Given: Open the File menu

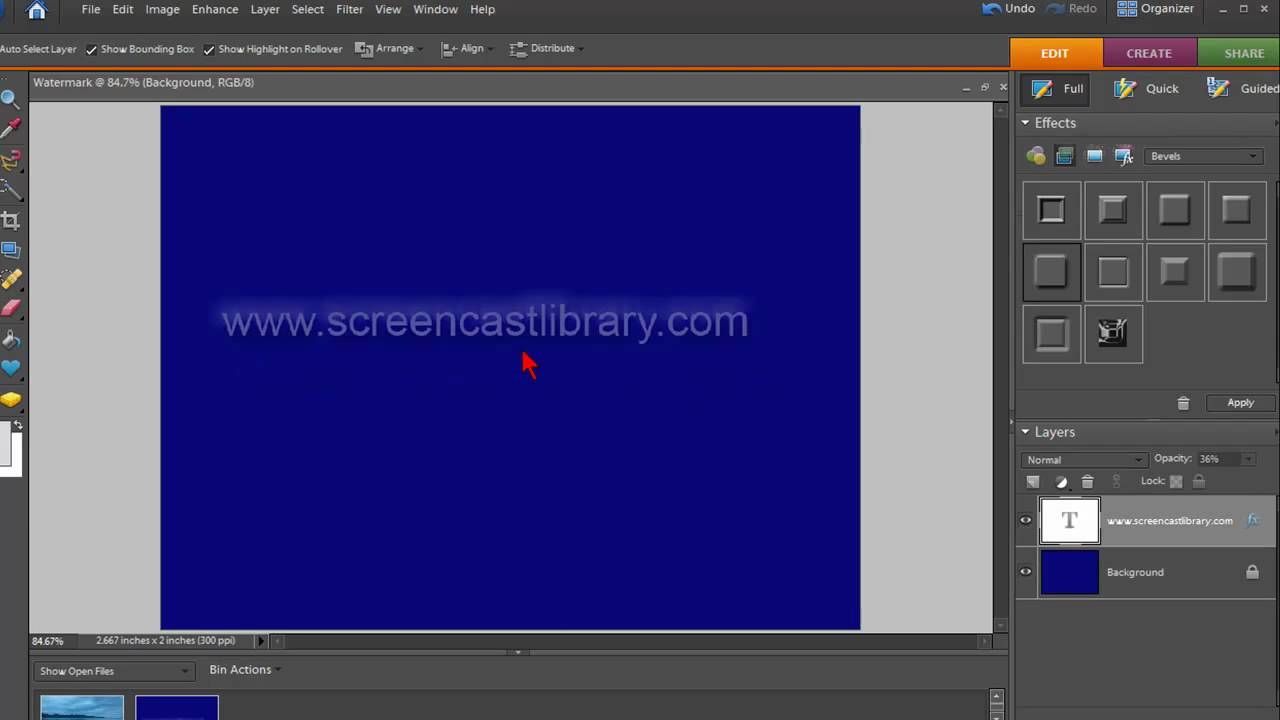Looking at the screenshot, I should (91, 9).
